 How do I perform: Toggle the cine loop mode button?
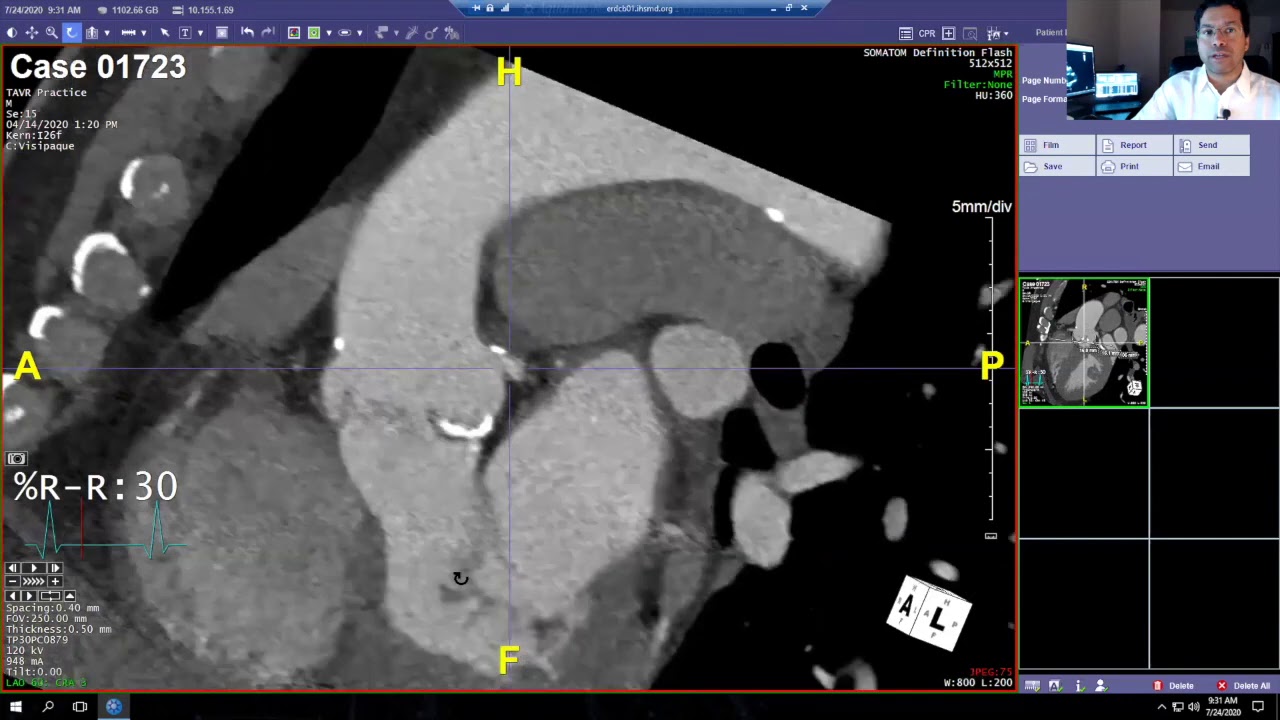pyautogui.click(x=50, y=596)
